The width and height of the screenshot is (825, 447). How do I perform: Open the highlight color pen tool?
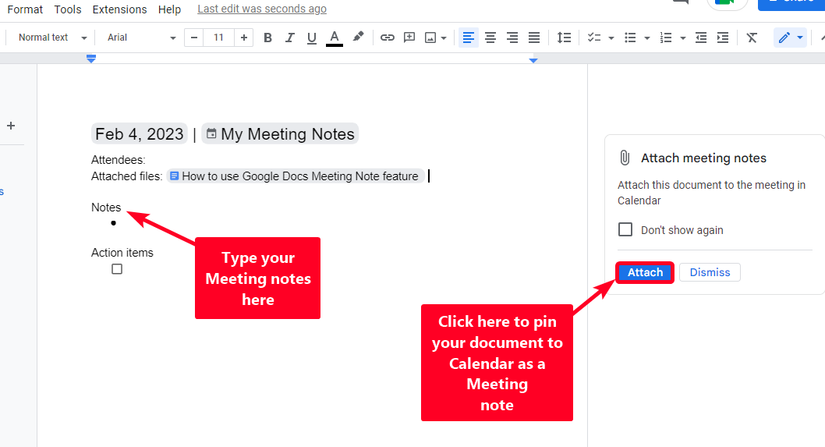358,38
